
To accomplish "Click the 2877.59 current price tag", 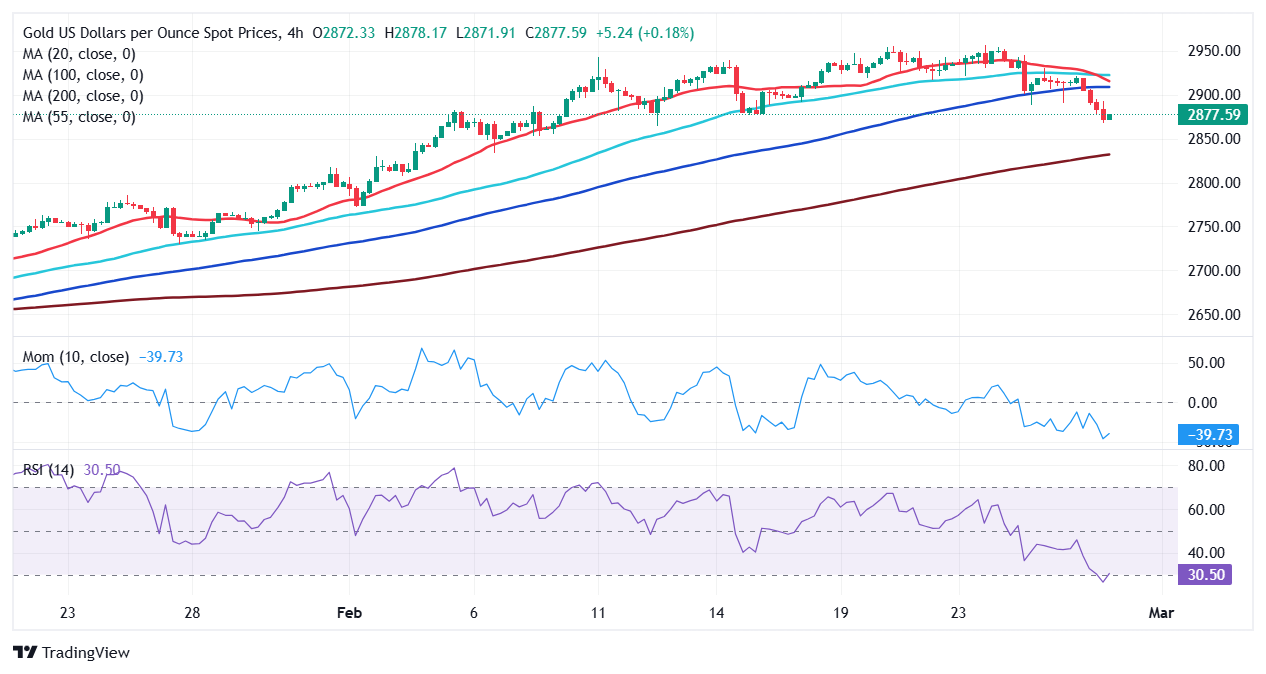I will pyautogui.click(x=1213, y=115).
